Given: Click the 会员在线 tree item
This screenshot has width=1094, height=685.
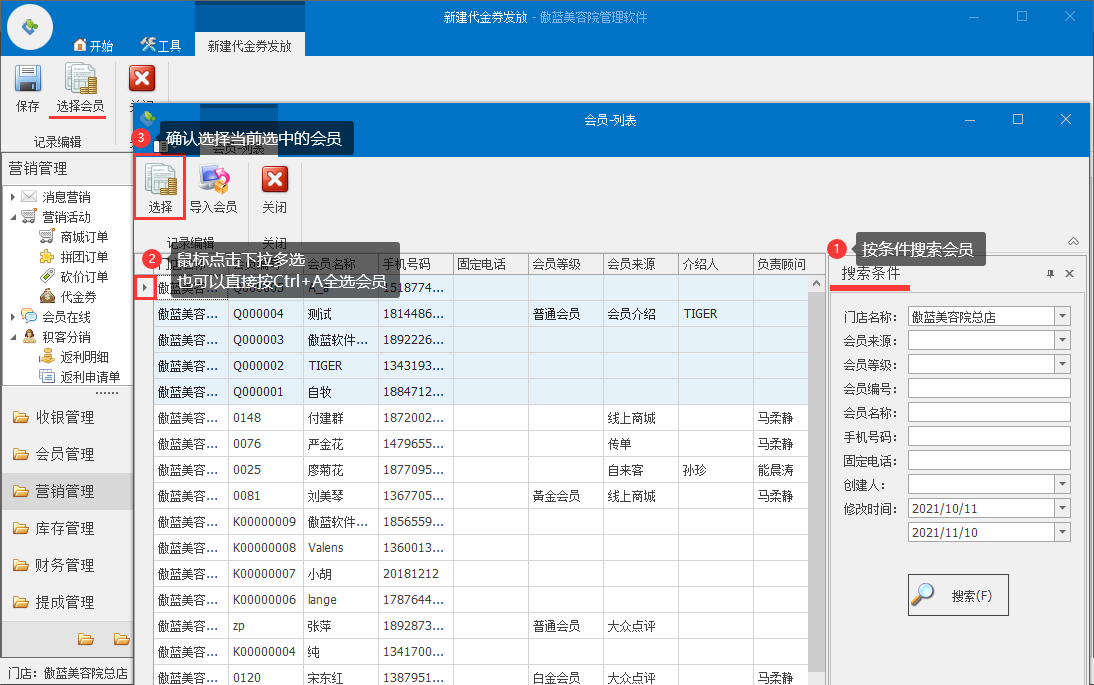Looking at the screenshot, I should click(x=66, y=317).
